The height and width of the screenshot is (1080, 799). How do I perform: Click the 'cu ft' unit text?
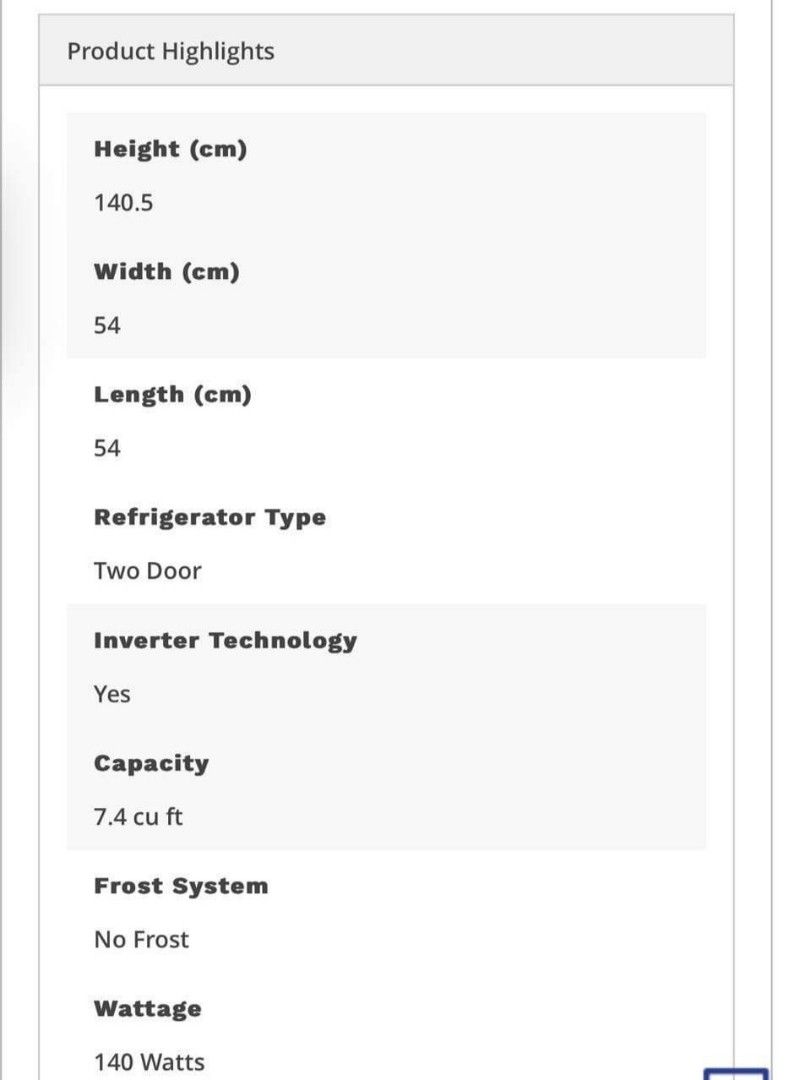(x=158, y=818)
